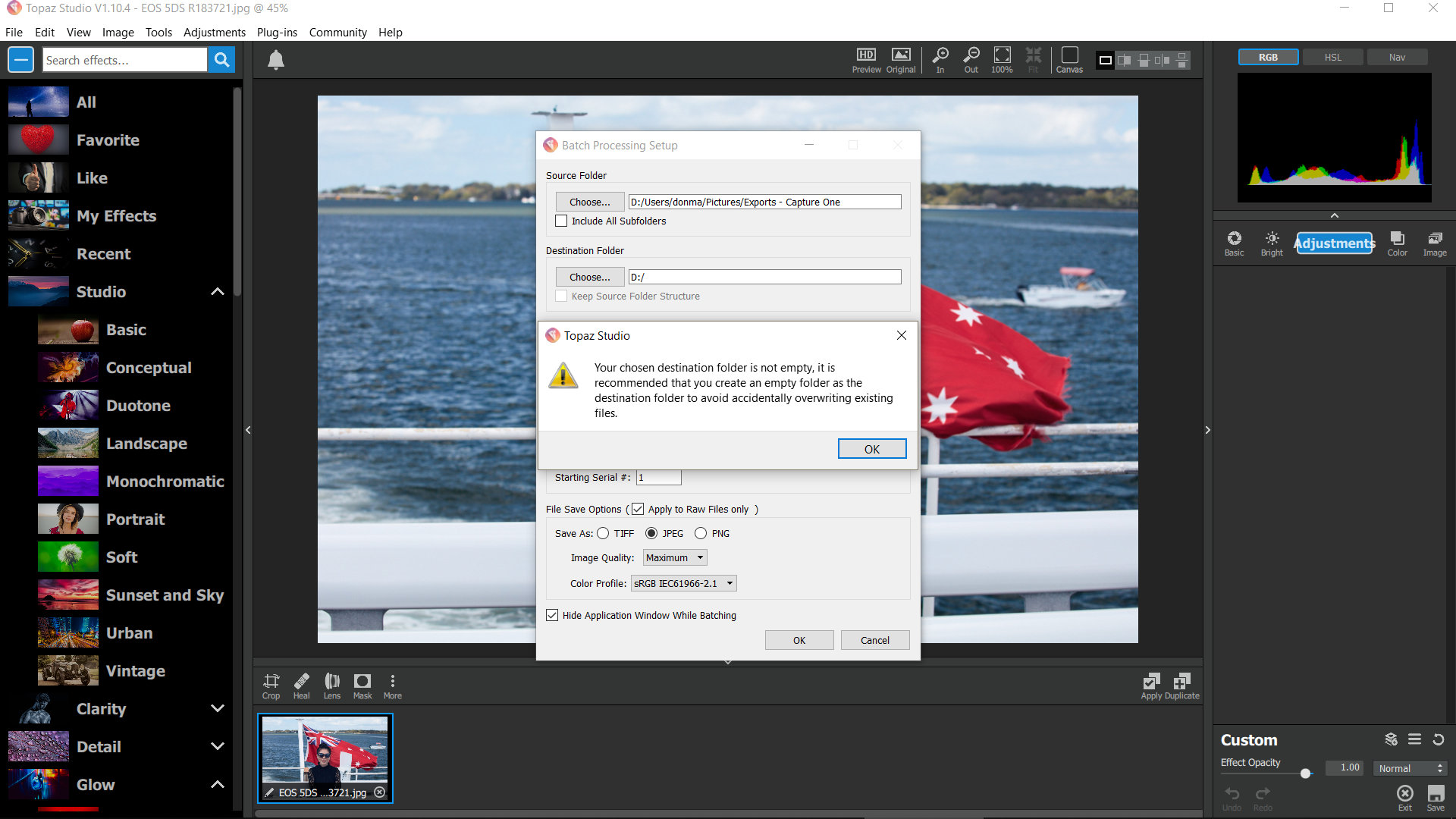1456x819 pixels.
Task: Click Choose for Destination Folder
Action: tap(590, 277)
